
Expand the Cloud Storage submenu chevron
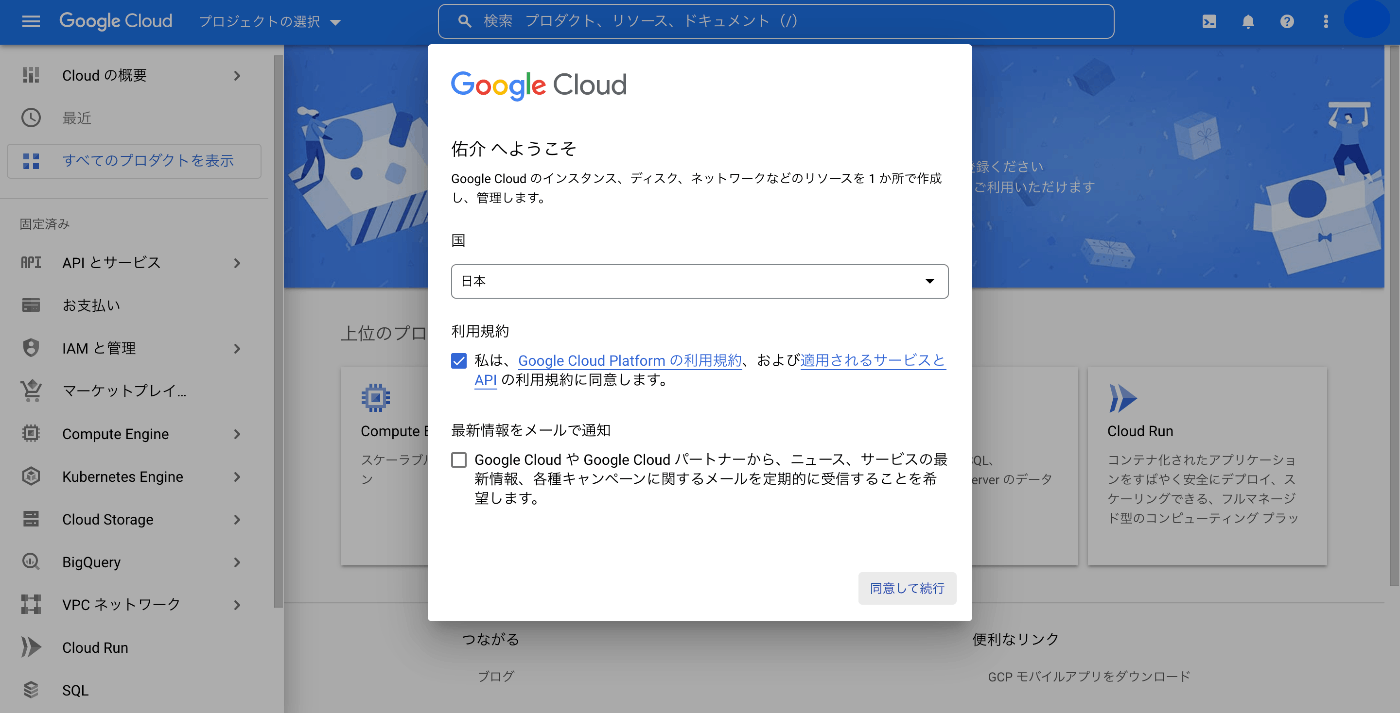point(237,520)
